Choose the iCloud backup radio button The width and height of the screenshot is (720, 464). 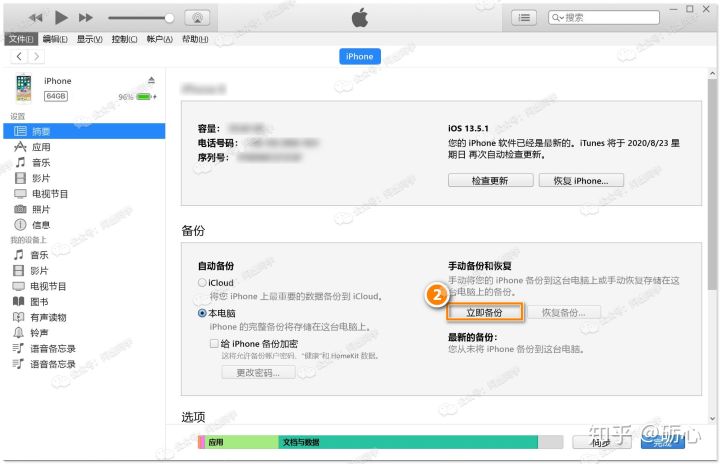202,283
